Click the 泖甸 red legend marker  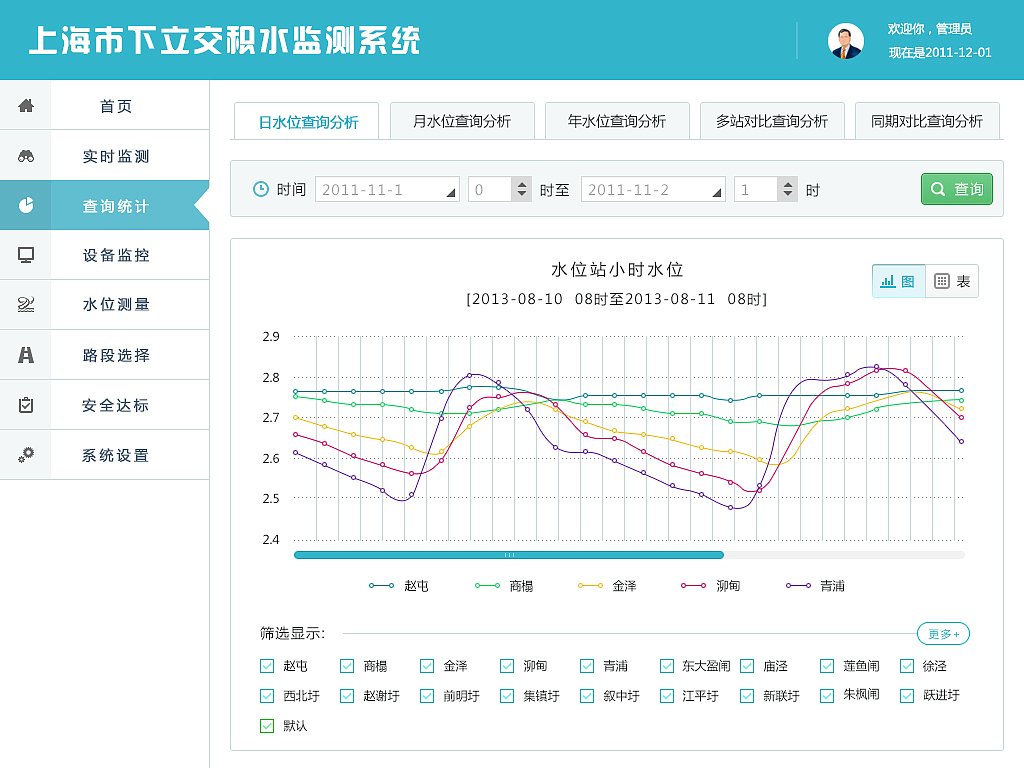pos(694,586)
